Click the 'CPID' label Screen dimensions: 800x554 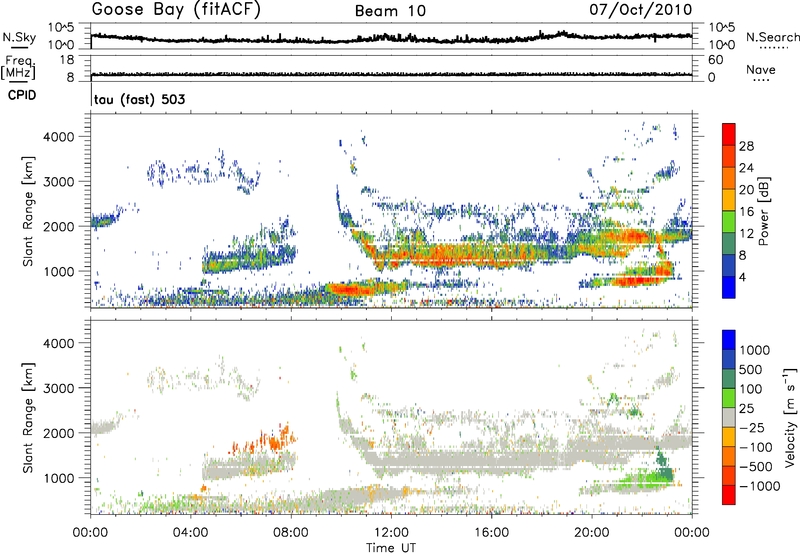click(22, 95)
